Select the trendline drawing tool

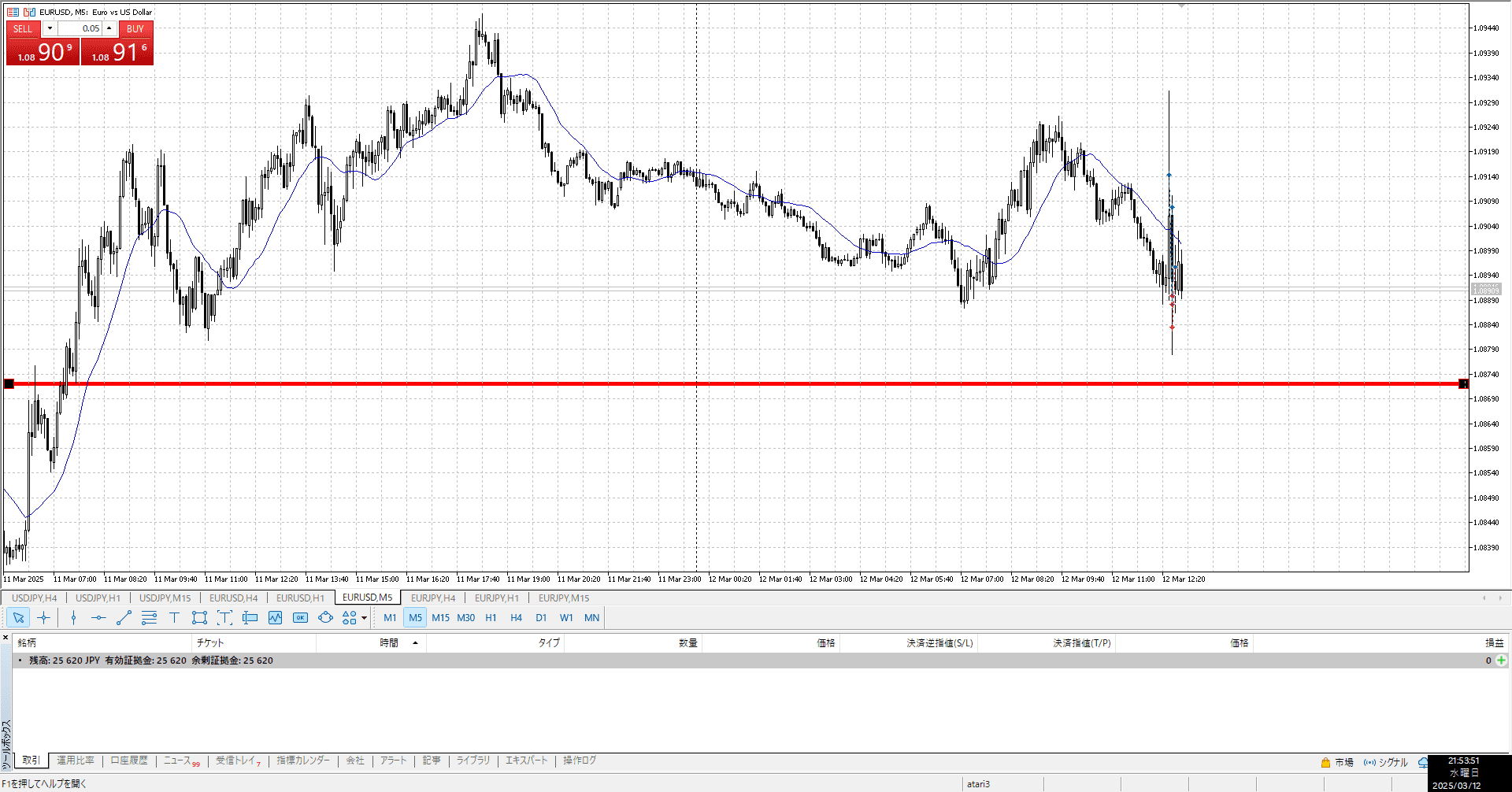[124, 618]
